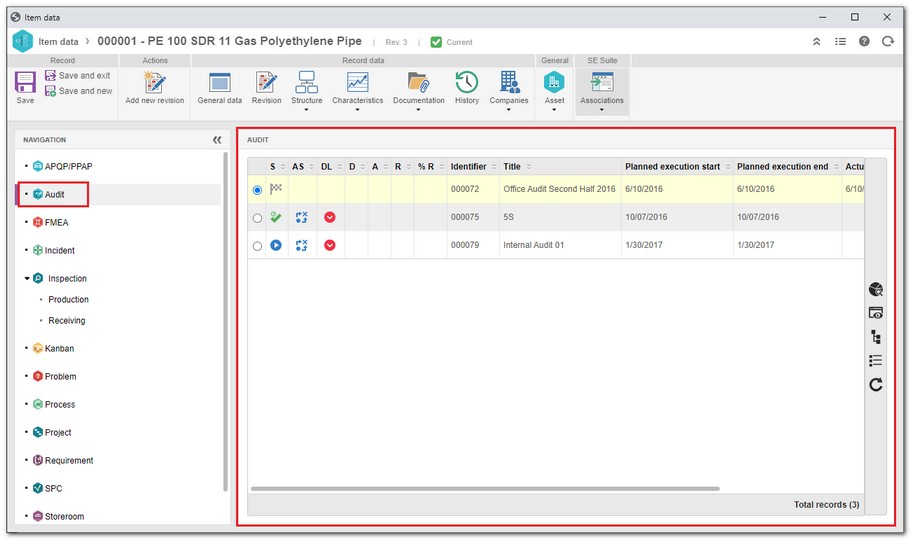Expand the Documentation dropdown arrow
This screenshot has height=540, width=911.
[x=418, y=109]
